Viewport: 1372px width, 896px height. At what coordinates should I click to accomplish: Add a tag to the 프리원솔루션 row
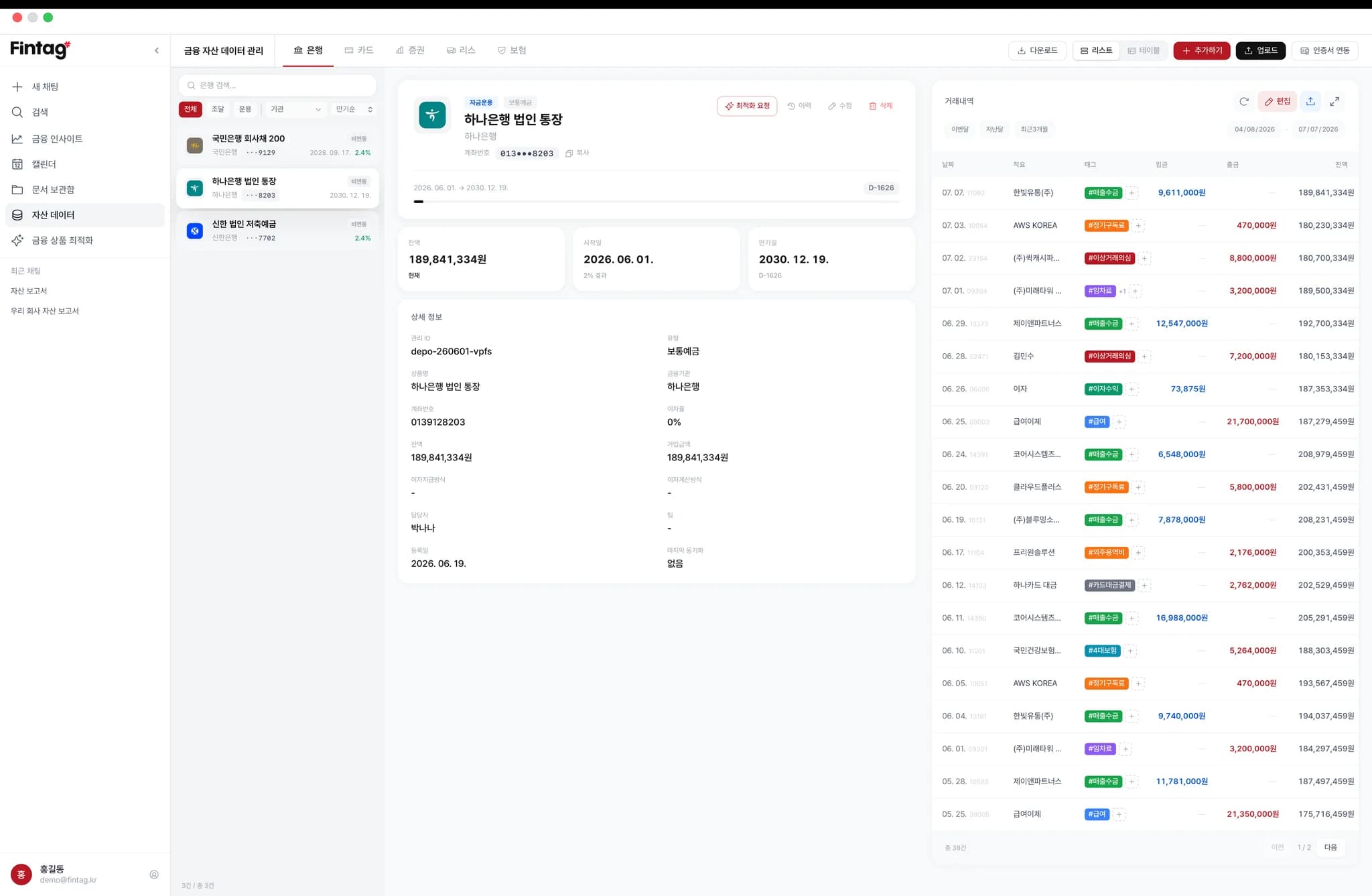pos(1138,553)
